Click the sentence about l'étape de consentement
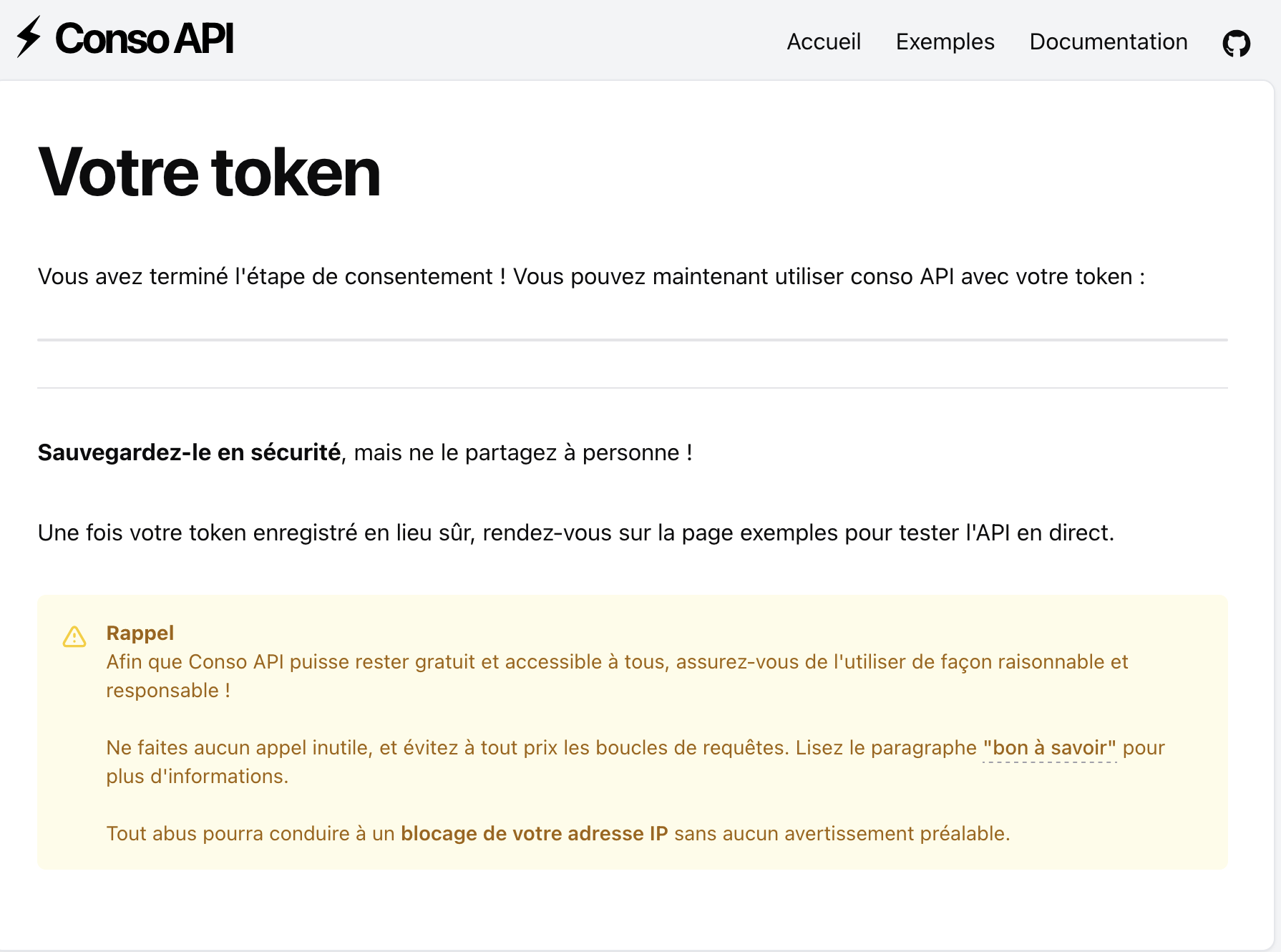 click(x=591, y=276)
